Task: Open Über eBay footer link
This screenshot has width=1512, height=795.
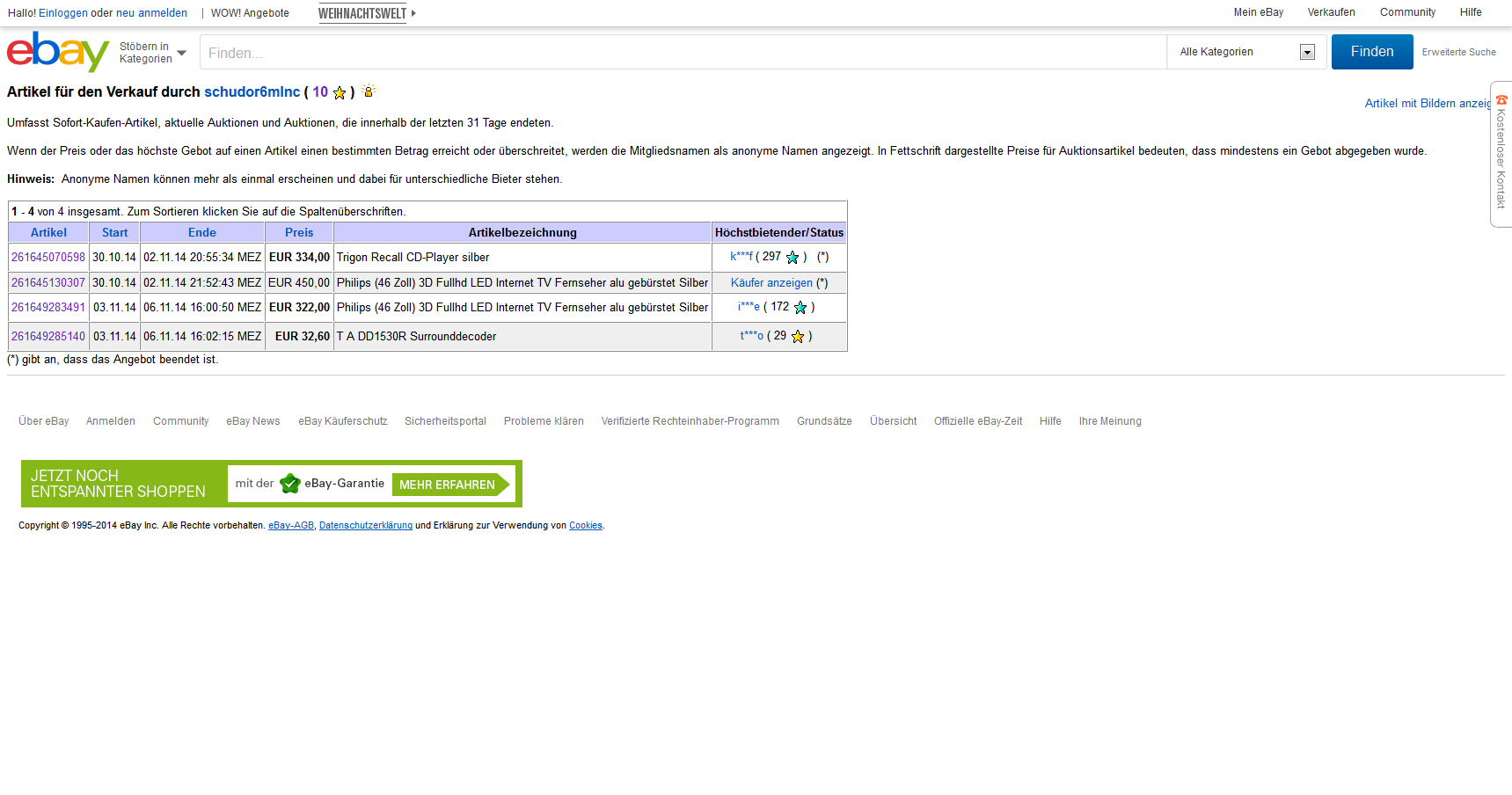Action: coord(44,421)
